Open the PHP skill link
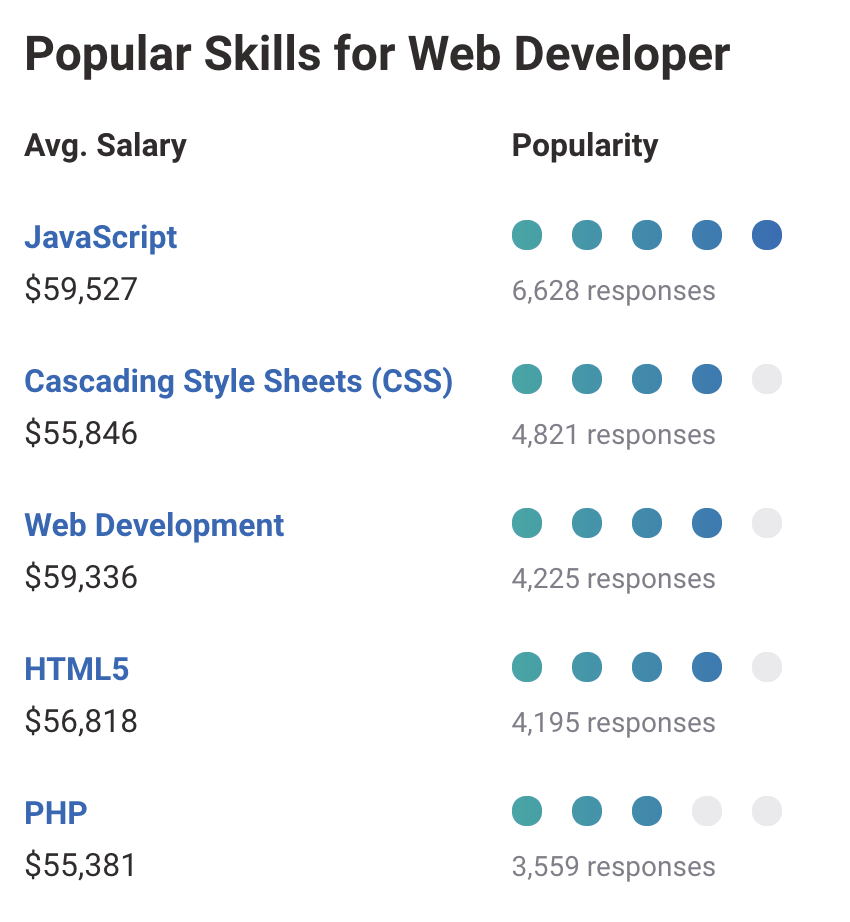 click(x=56, y=812)
